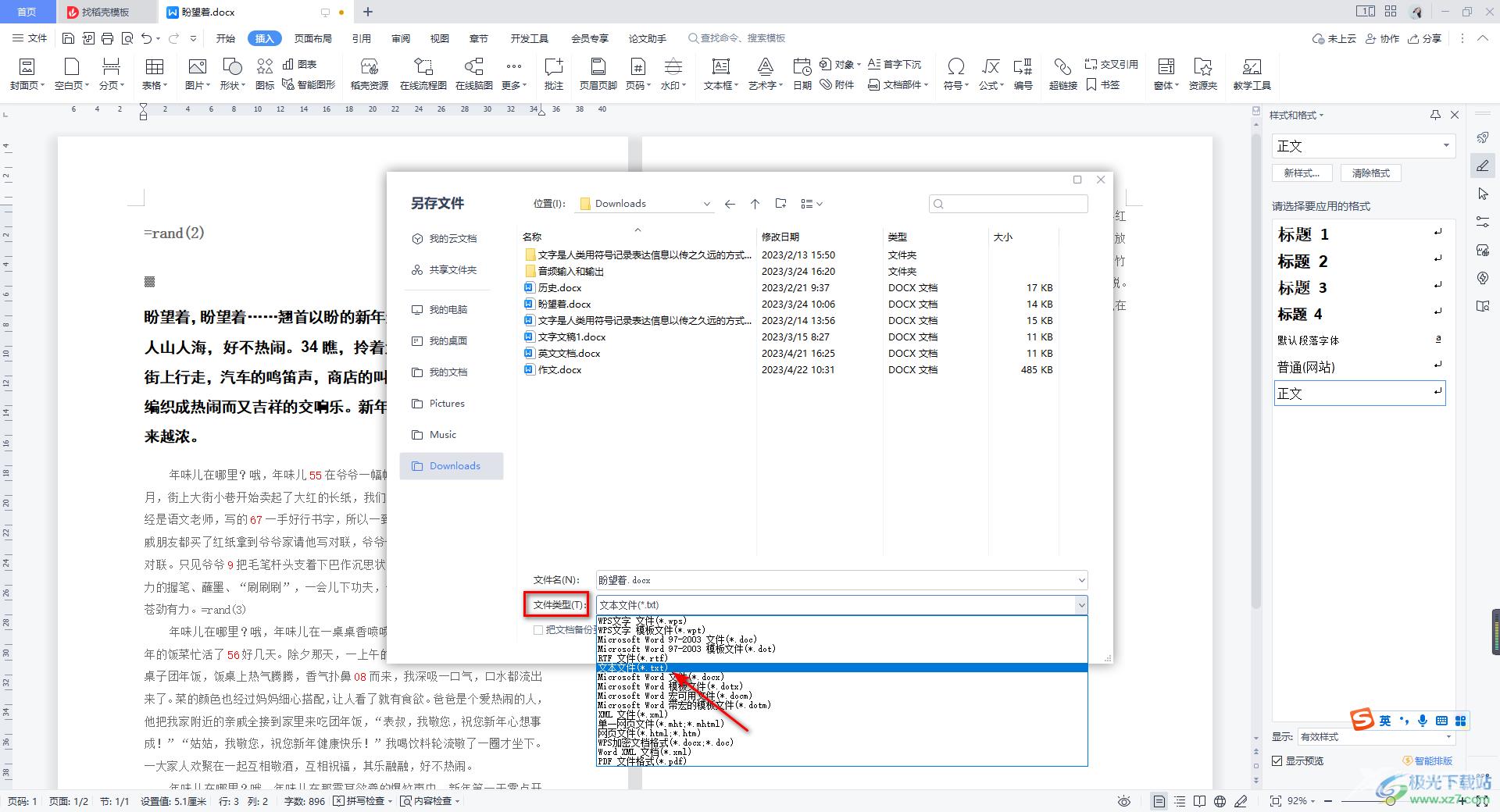Switch to the 找稻壳模板 tab
1500x812 pixels.
(105, 12)
